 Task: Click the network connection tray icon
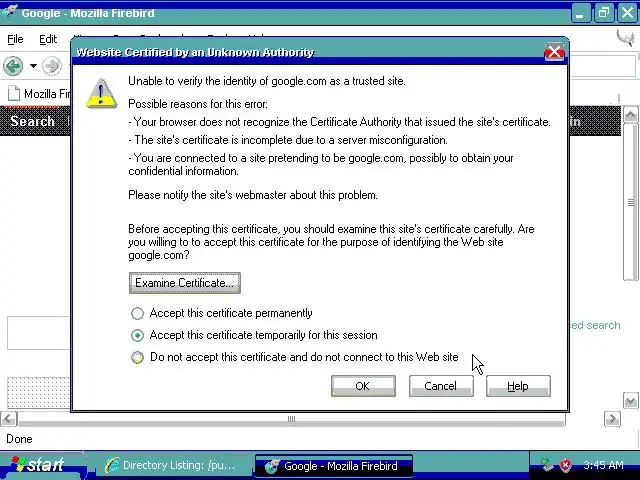[x=547, y=465]
